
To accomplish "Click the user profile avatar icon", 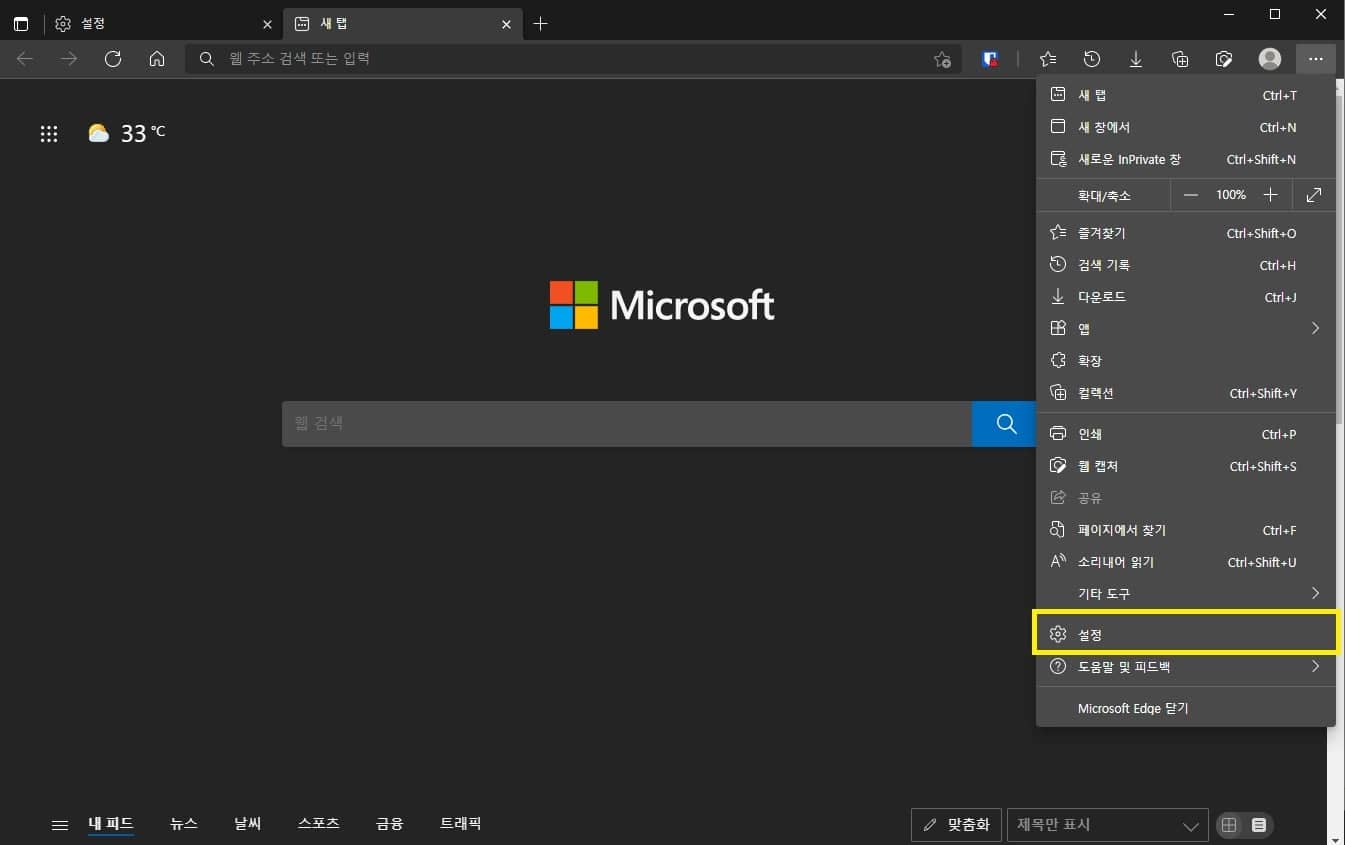I will [1270, 59].
